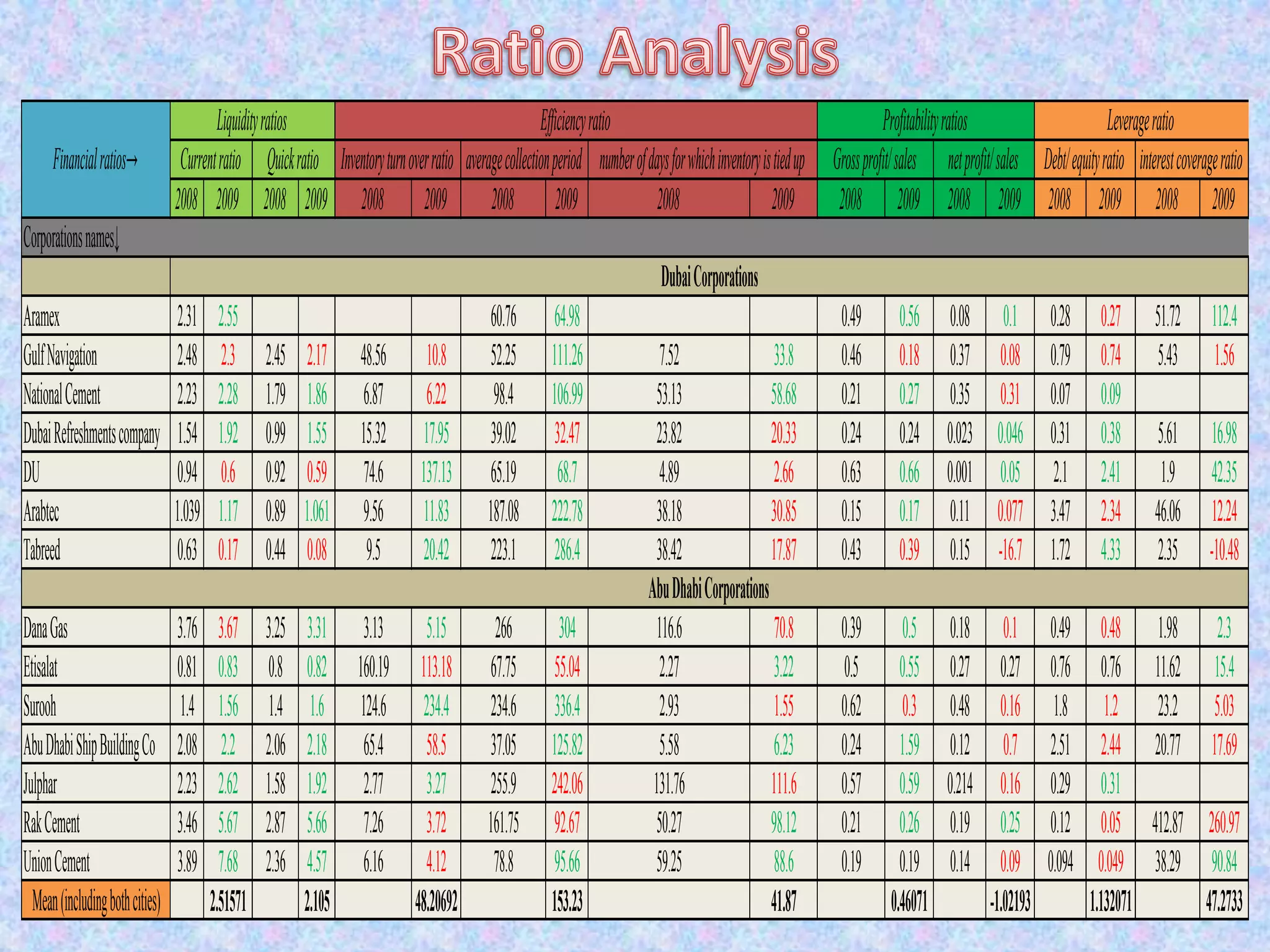Select DU inventory turnover value '137.13'

point(436,472)
